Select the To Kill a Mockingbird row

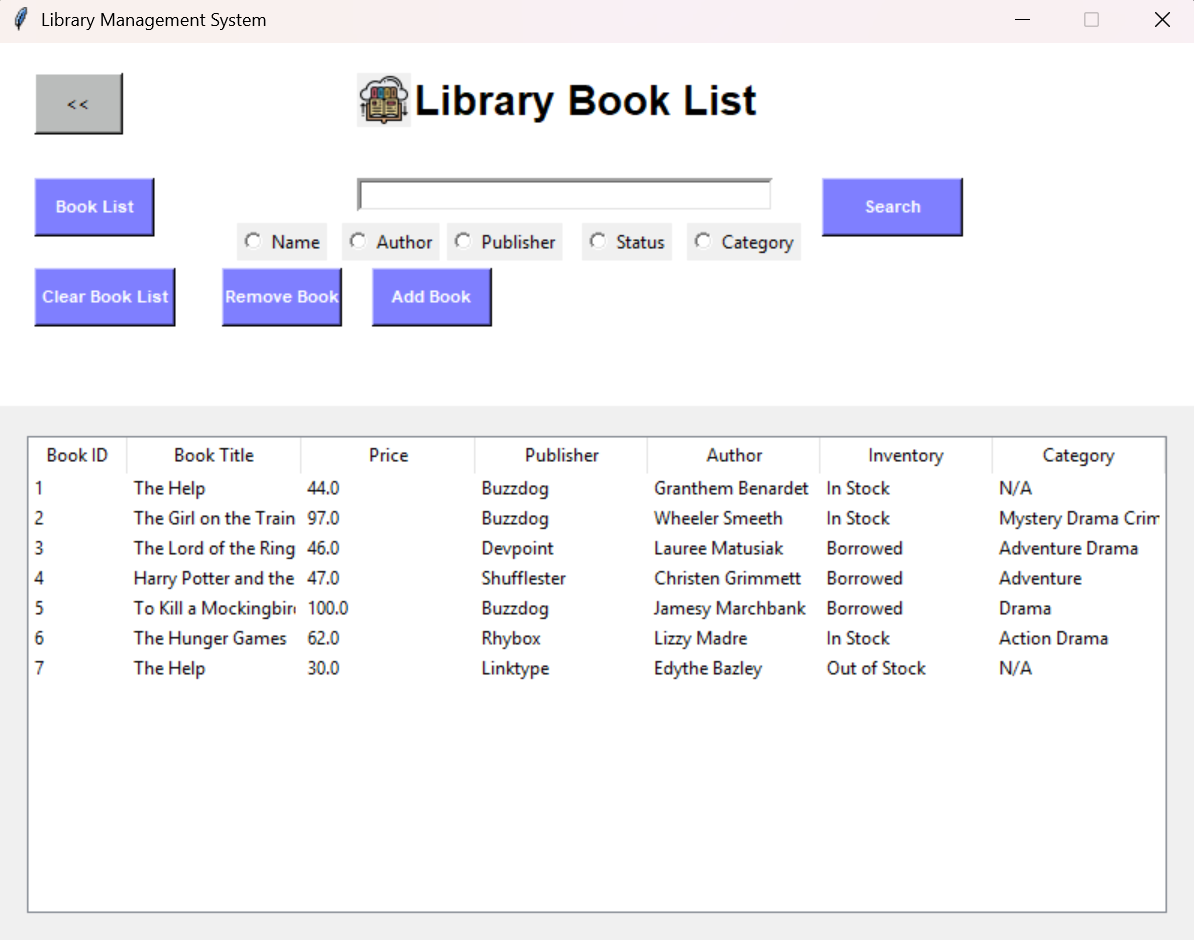pos(597,609)
